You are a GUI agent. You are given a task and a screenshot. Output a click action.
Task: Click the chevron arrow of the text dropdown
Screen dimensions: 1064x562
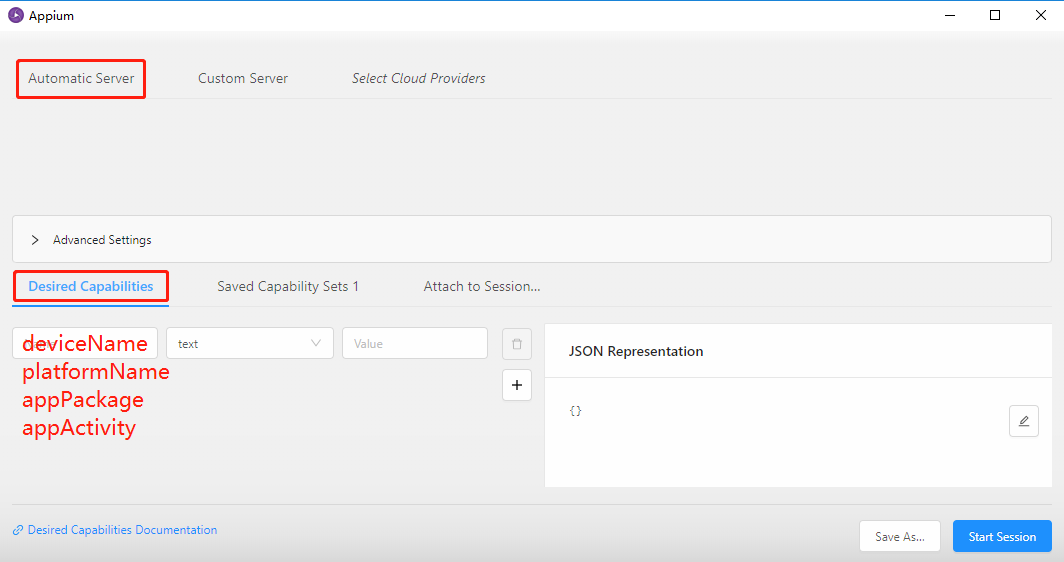coord(317,343)
